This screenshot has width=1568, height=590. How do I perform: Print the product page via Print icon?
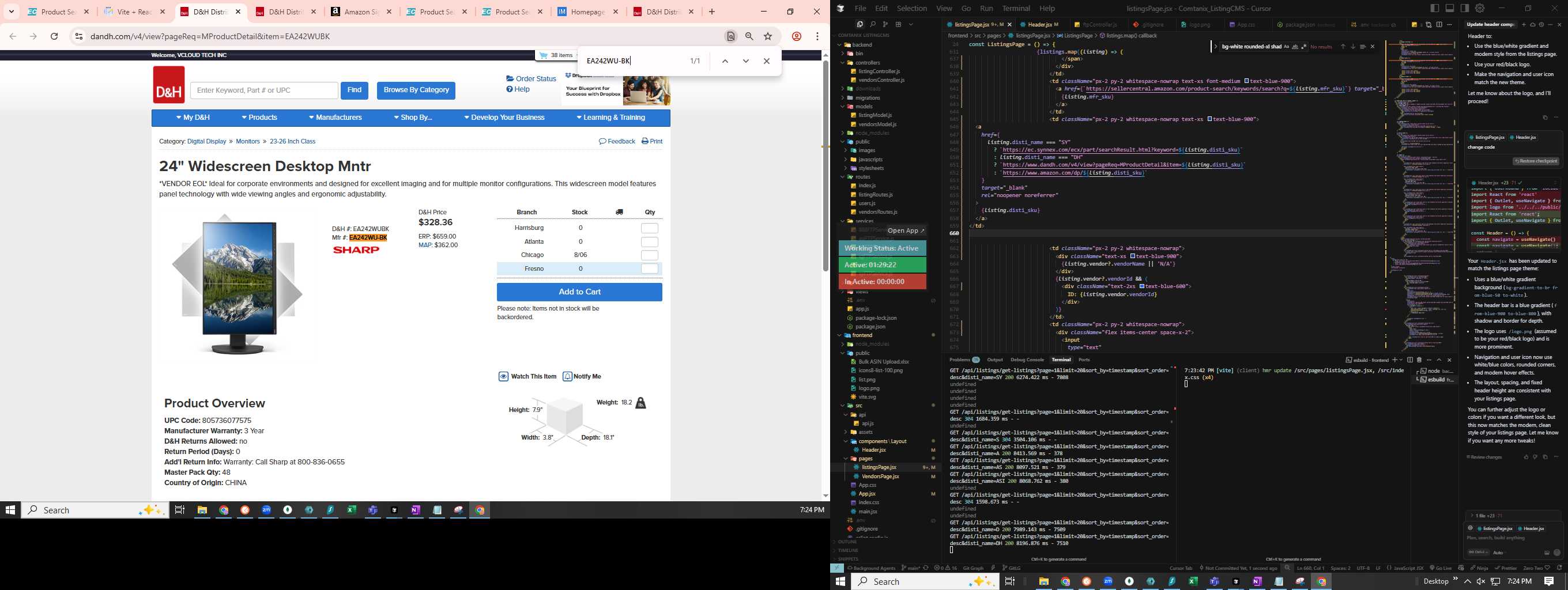tap(652, 141)
